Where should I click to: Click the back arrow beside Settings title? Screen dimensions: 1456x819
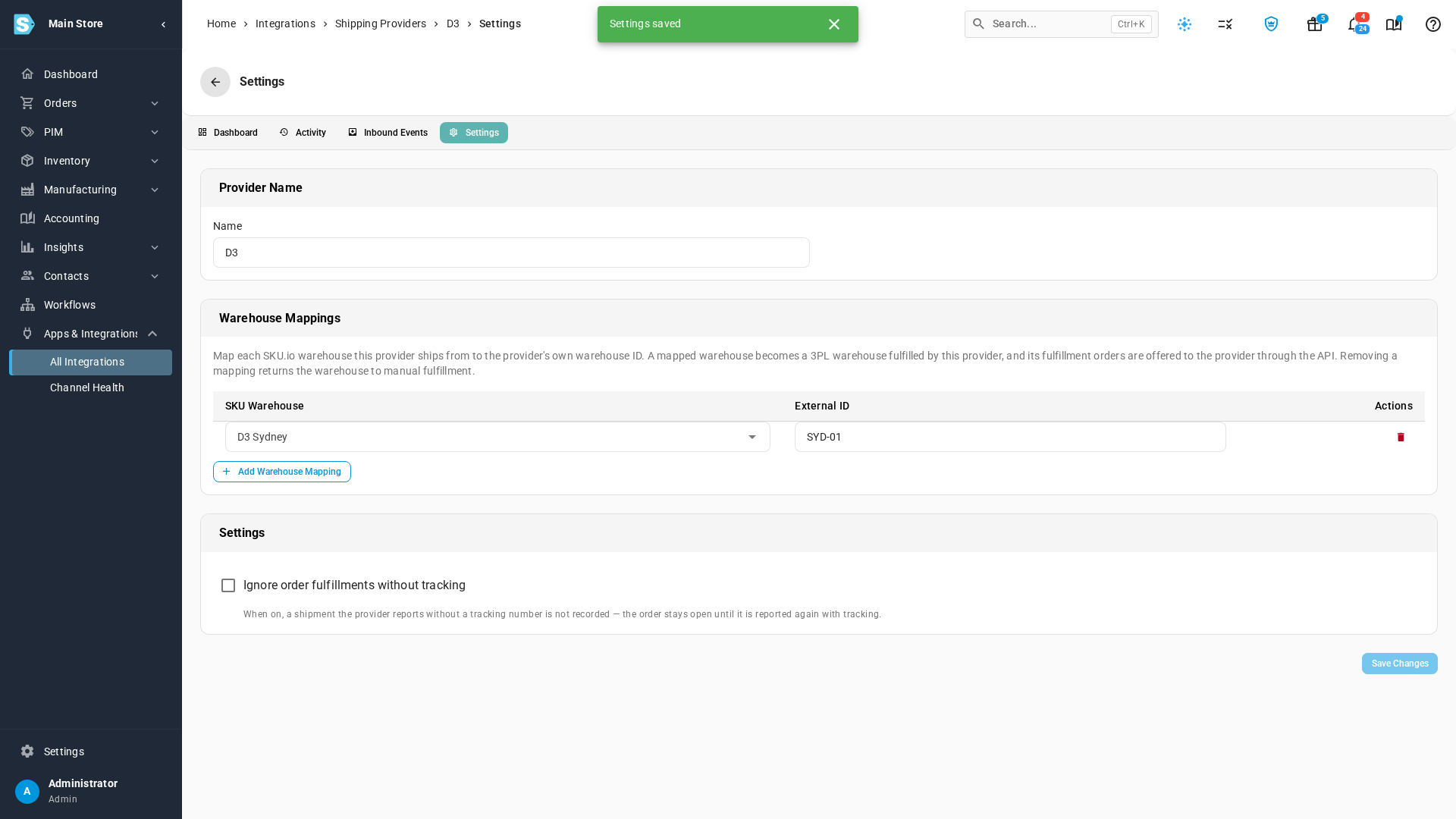coord(215,82)
